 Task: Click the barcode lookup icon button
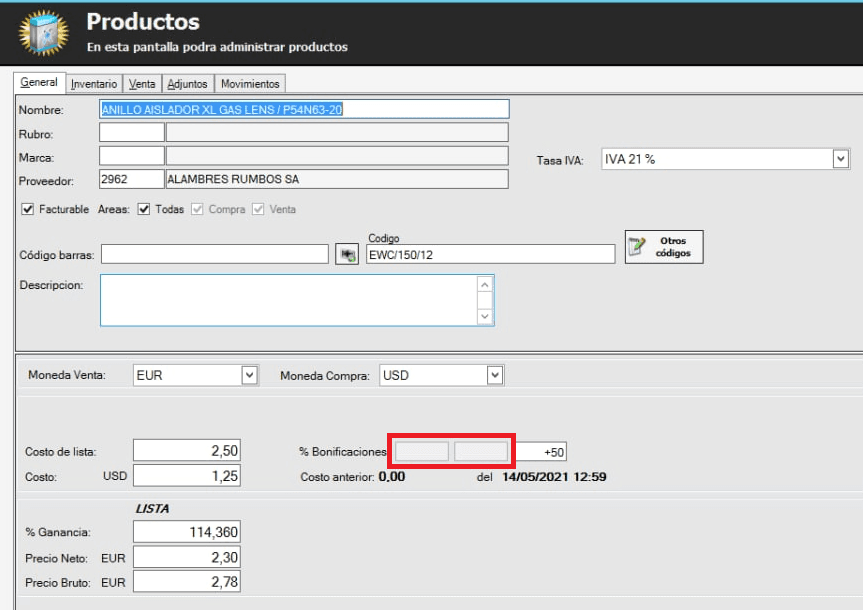point(347,255)
